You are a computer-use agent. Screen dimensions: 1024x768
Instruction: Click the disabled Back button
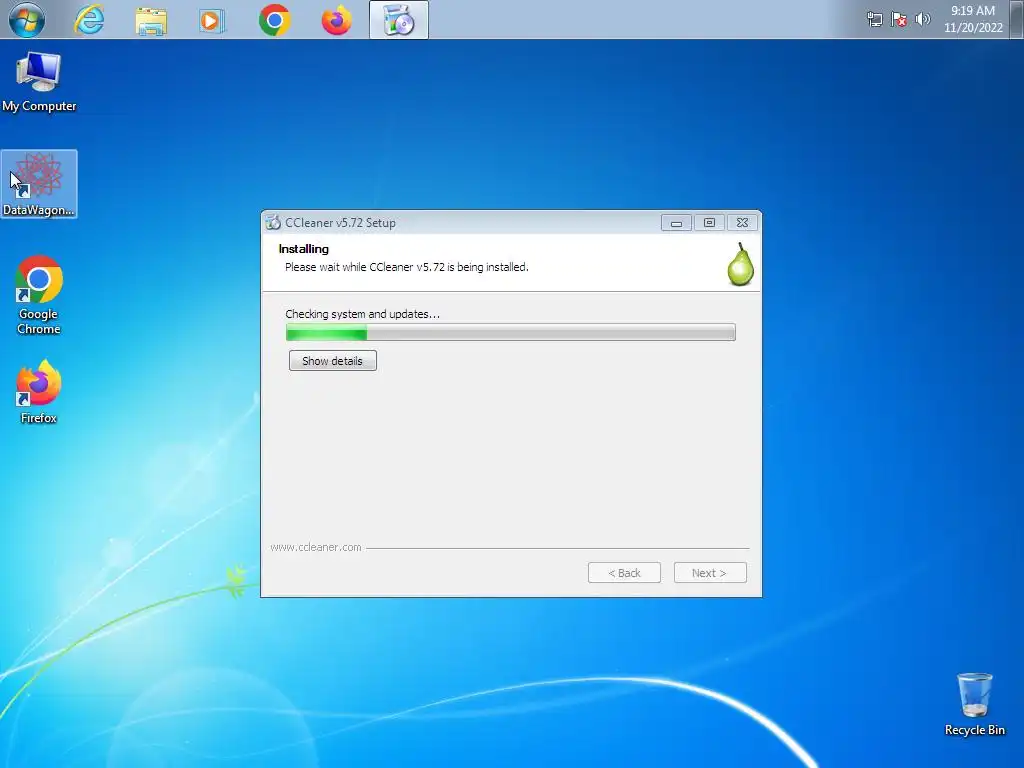[624, 573]
